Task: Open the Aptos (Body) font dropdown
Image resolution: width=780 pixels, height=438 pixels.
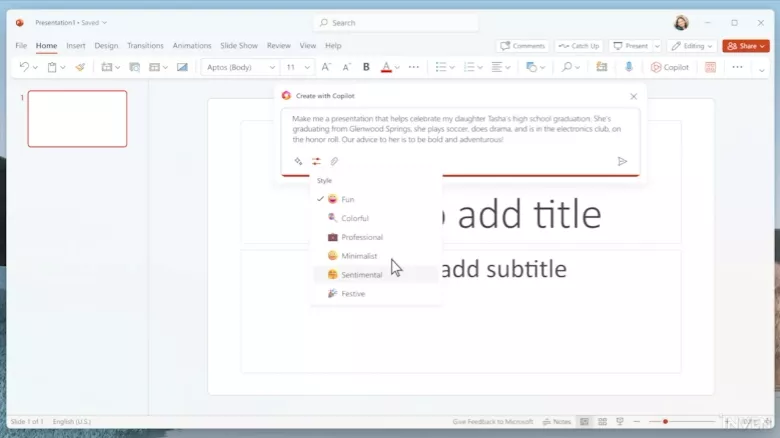Action: 240,67
